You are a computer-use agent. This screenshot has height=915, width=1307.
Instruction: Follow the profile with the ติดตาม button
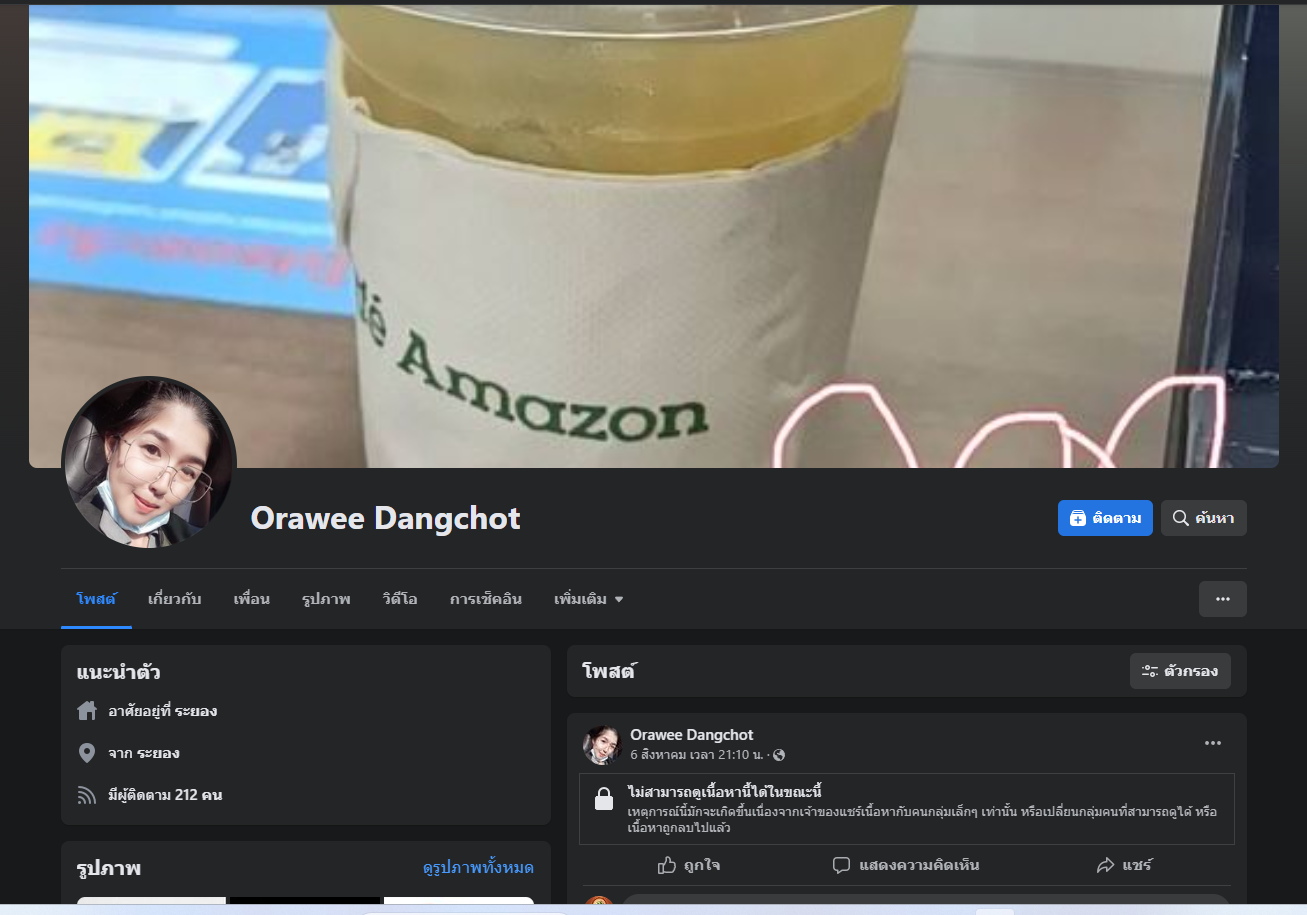1105,518
